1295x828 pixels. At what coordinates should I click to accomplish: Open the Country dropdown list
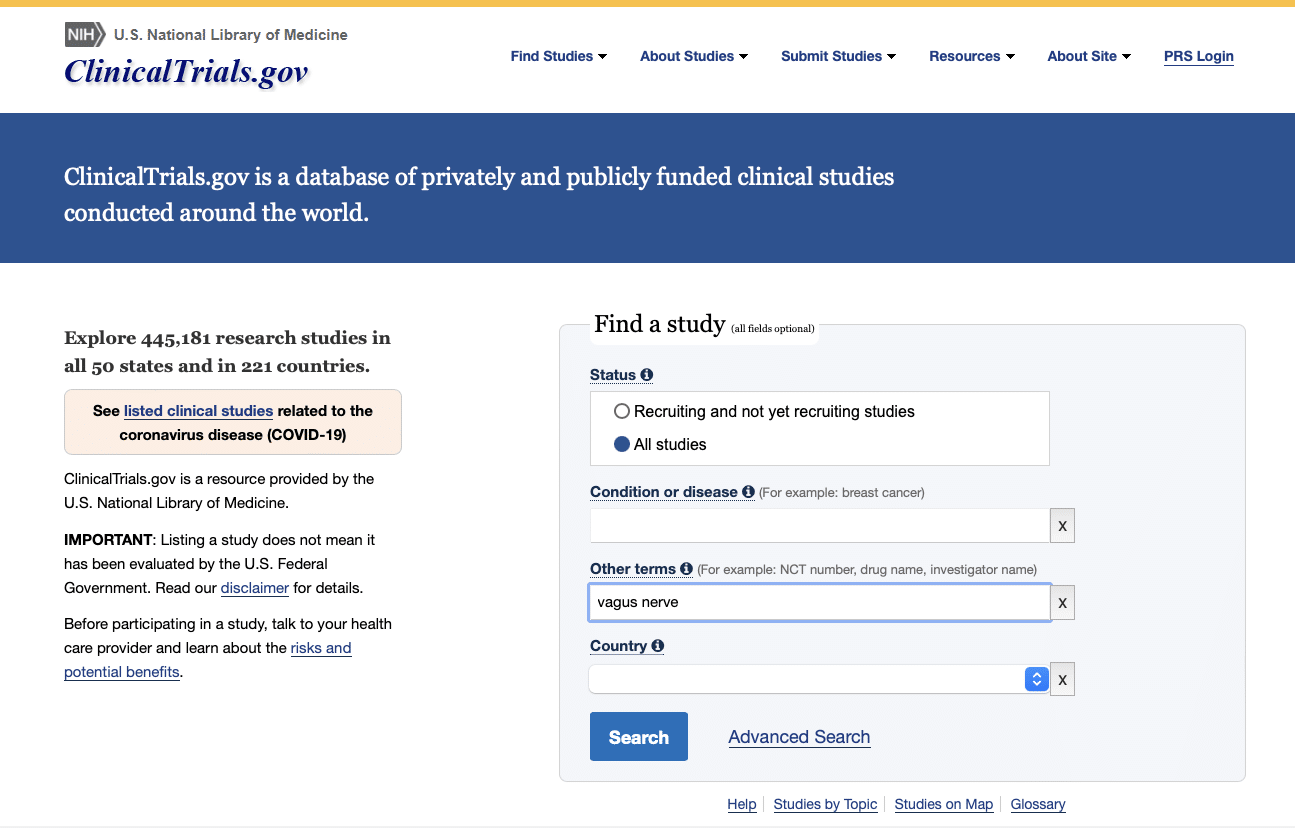point(818,679)
